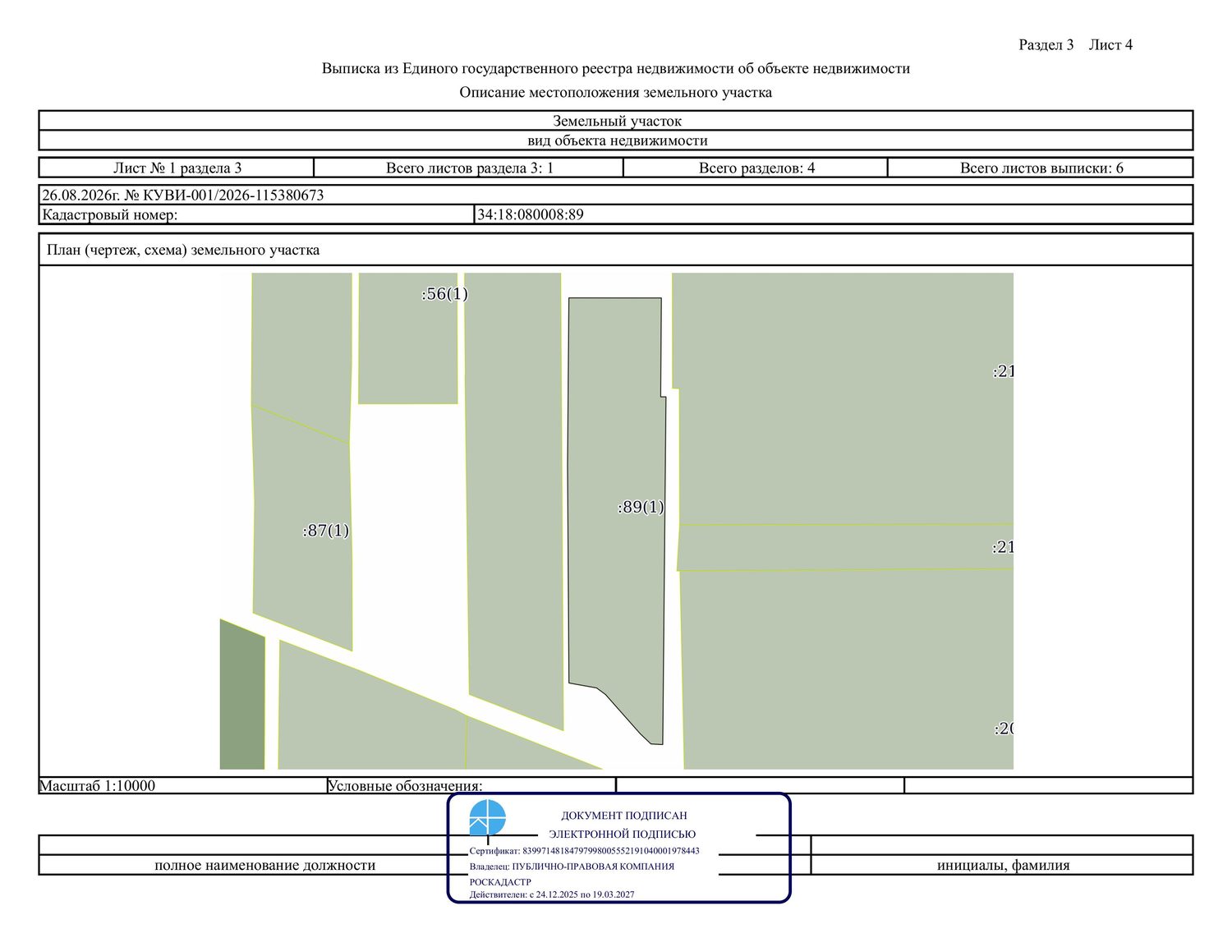Click 'План (чертеж, схема) земельного участка' heading

183,250
